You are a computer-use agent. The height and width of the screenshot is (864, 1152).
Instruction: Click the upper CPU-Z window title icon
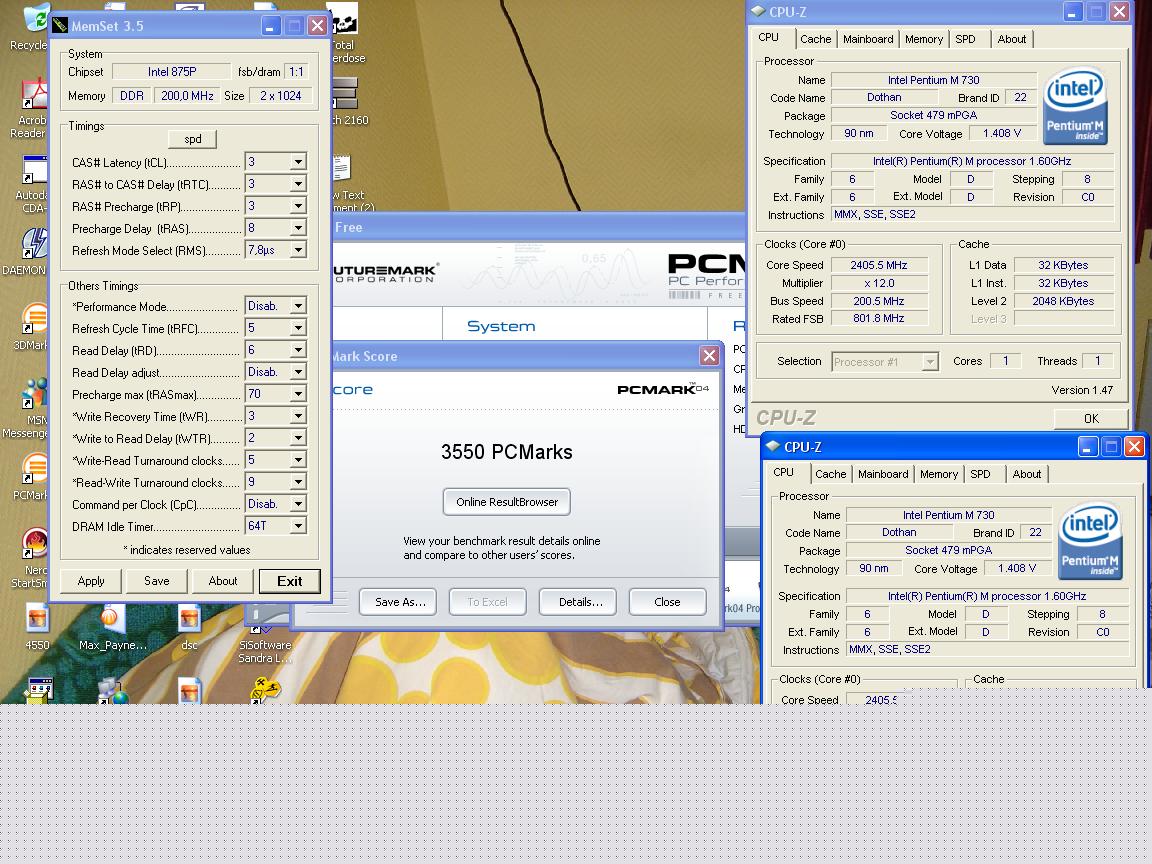coord(758,12)
